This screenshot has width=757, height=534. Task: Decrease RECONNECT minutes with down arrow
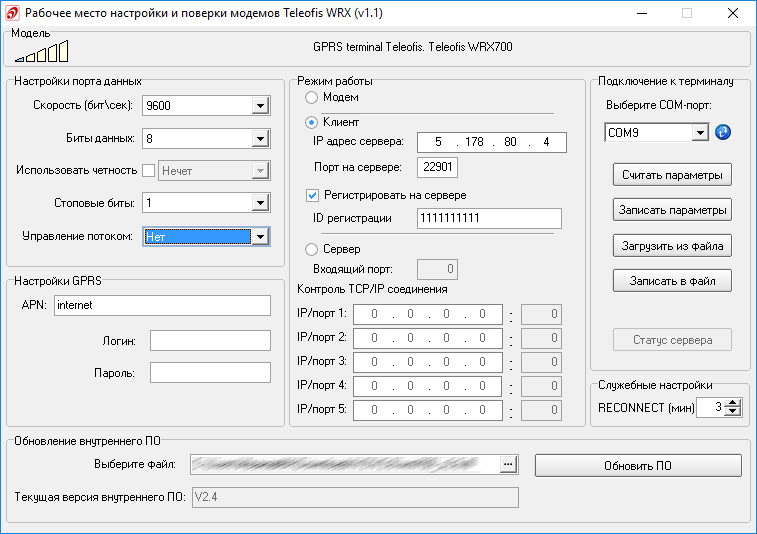click(733, 411)
